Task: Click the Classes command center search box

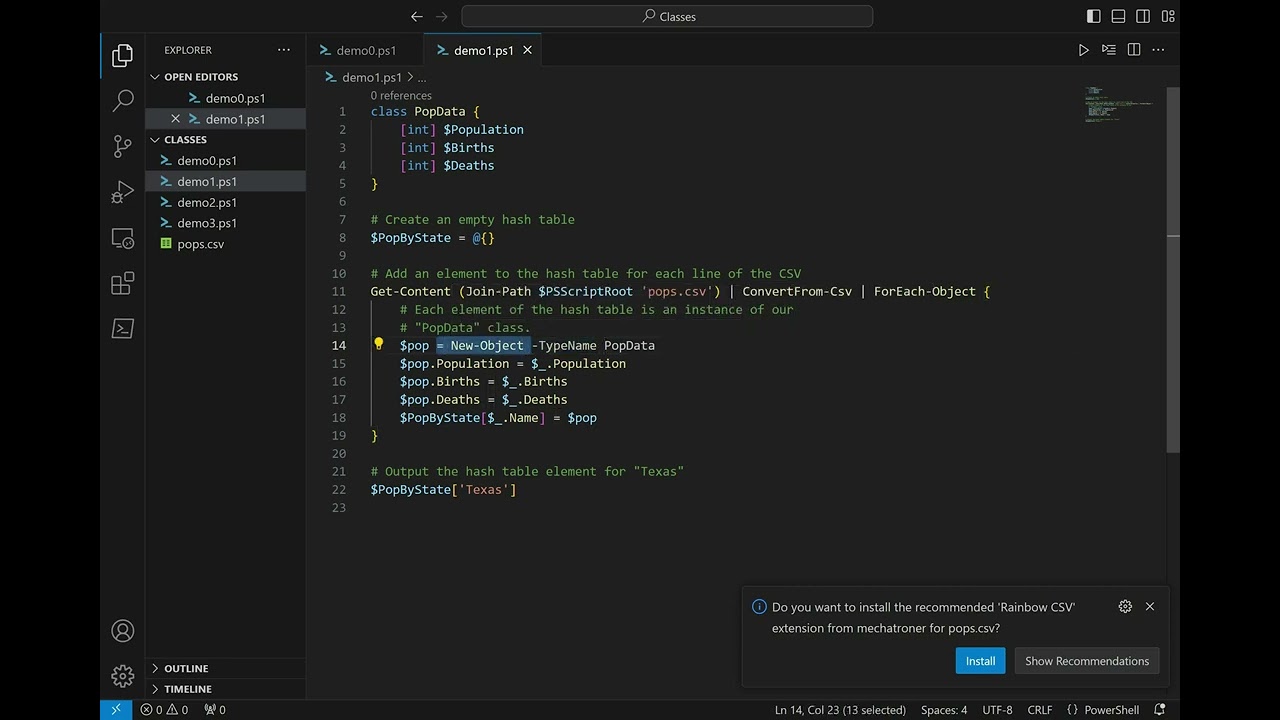Action: pyautogui.click(x=667, y=16)
